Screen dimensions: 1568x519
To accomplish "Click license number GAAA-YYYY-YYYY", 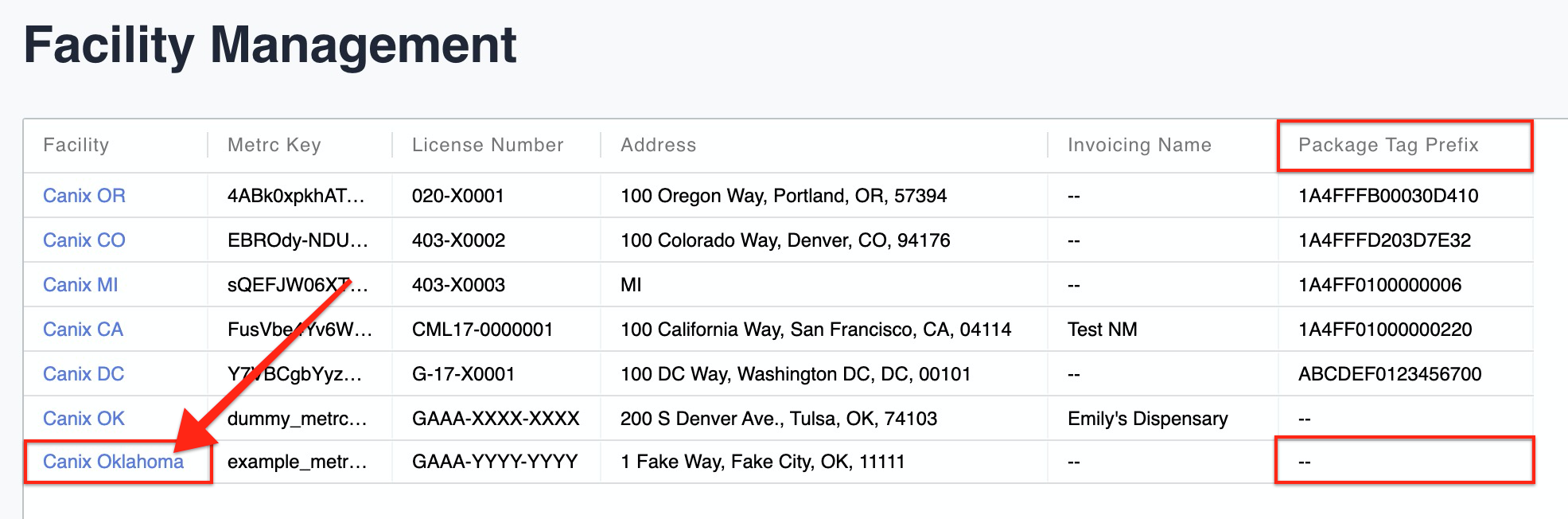I will tap(495, 461).
